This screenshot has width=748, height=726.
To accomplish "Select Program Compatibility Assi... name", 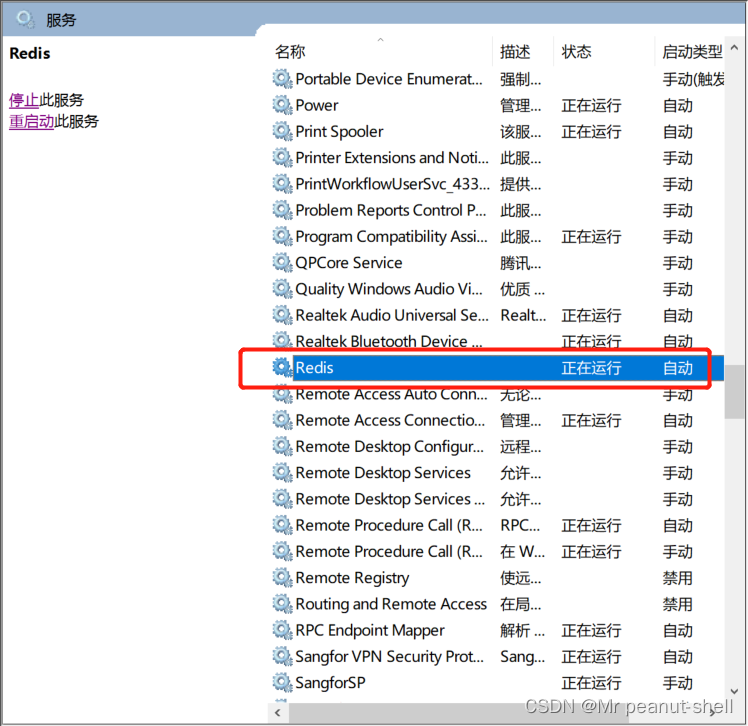I will 391,237.
